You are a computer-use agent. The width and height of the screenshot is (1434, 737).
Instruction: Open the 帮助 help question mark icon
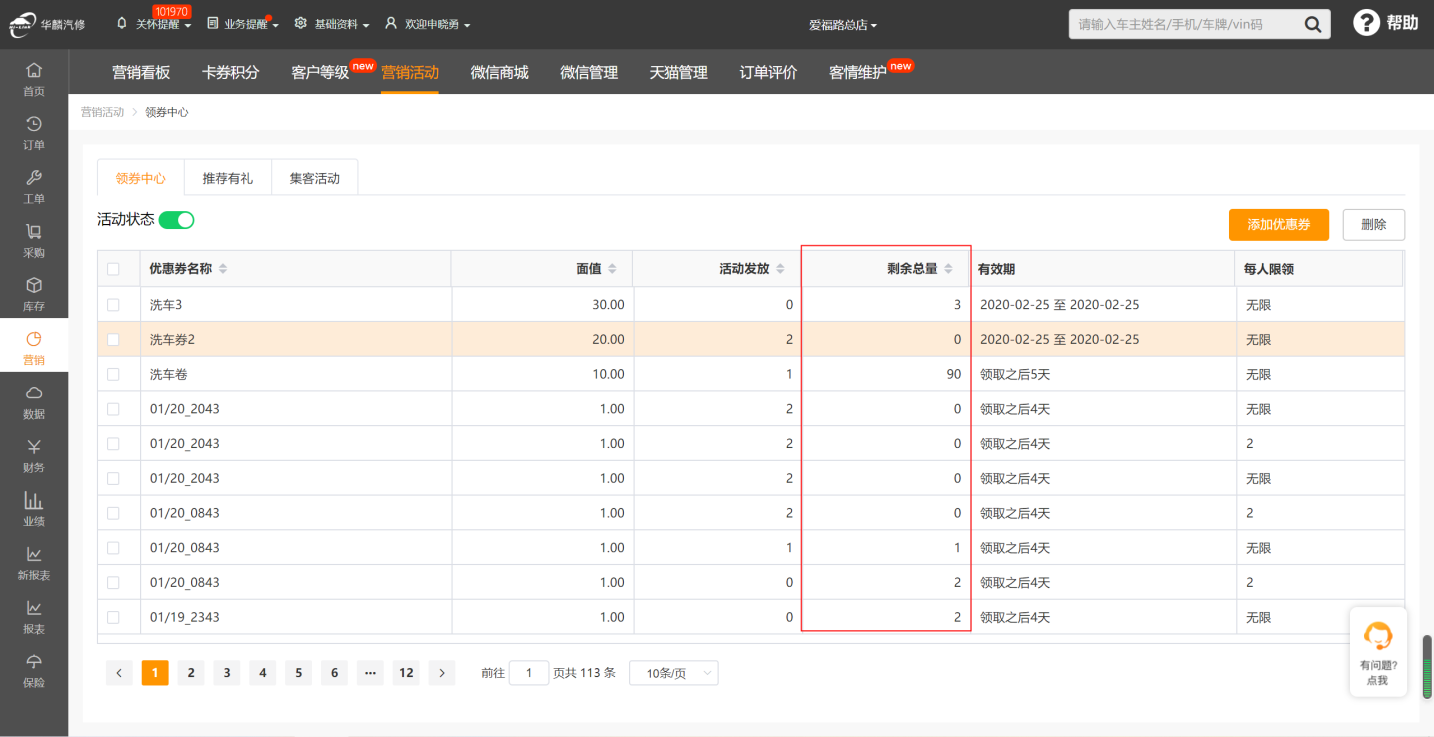(1366, 23)
